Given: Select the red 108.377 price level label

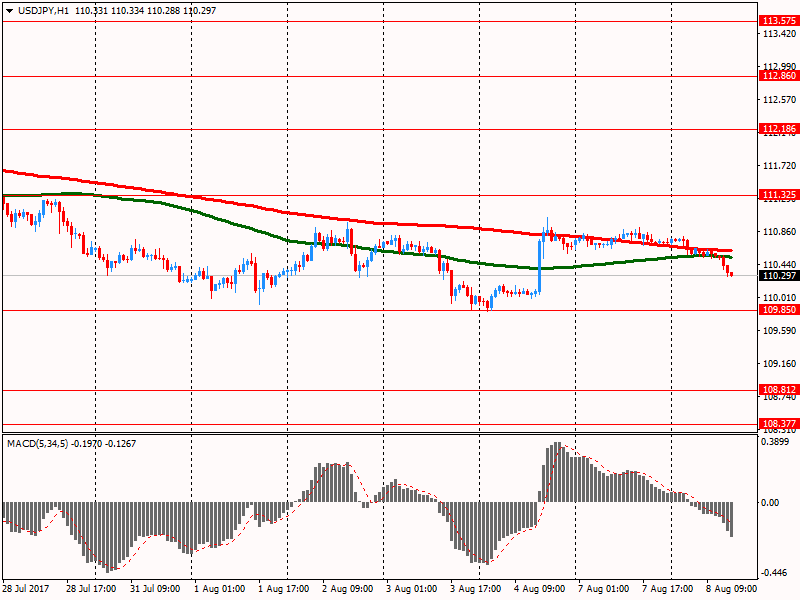Looking at the screenshot, I should [779, 423].
